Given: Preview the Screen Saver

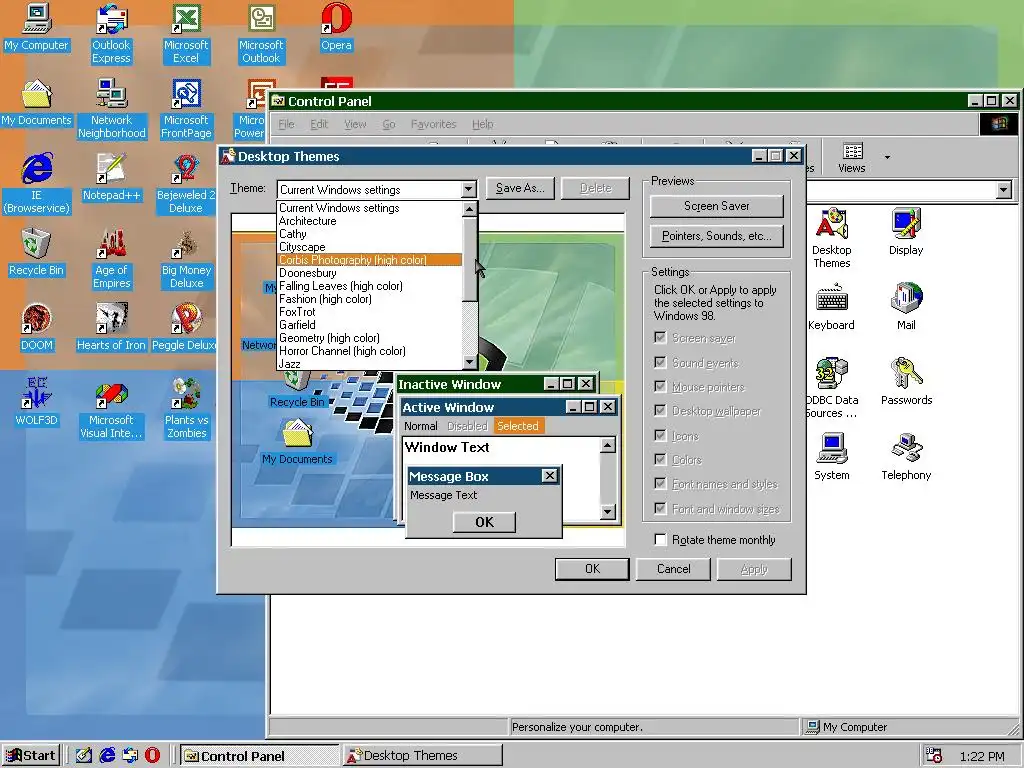Looking at the screenshot, I should (x=716, y=206).
